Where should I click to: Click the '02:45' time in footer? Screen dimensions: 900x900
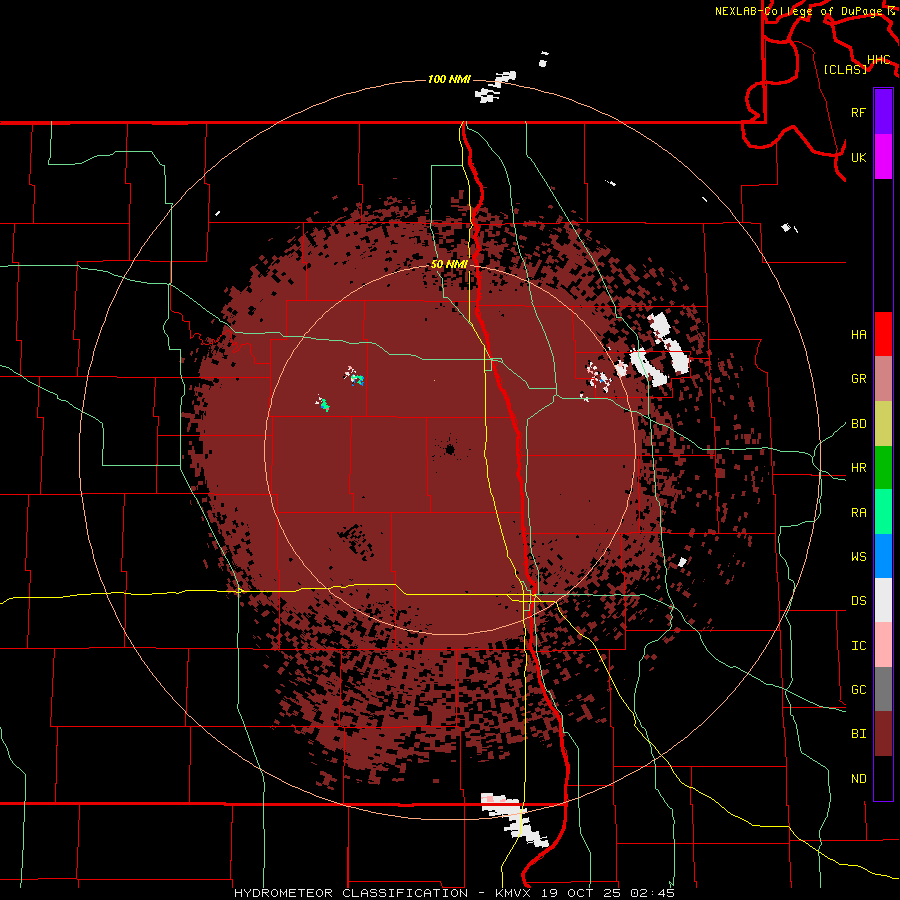[652, 893]
